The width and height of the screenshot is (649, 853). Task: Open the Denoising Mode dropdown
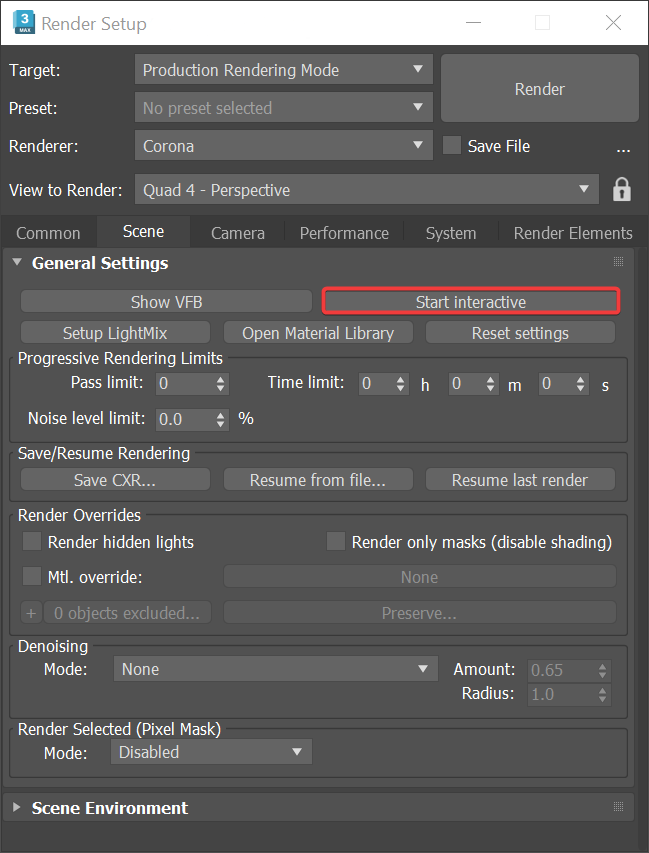[276, 669]
